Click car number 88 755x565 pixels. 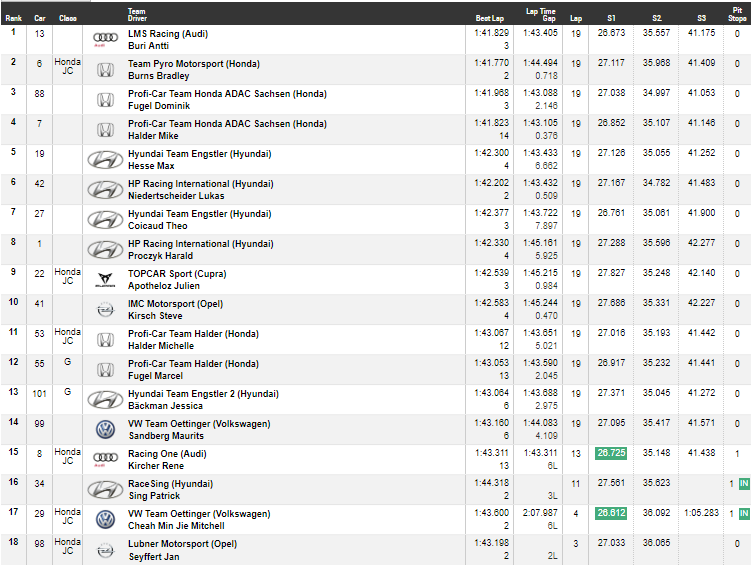(39, 93)
